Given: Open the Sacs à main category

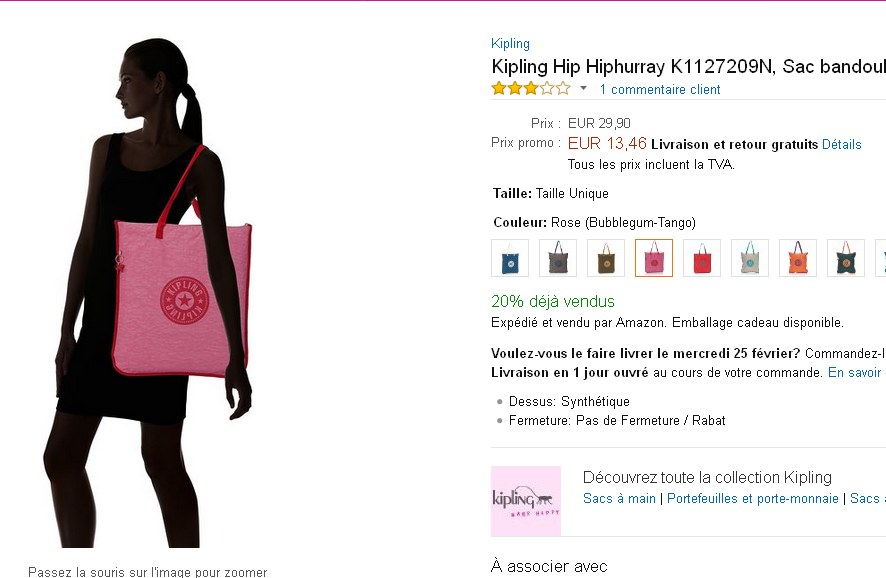Looking at the screenshot, I should 619,498.
